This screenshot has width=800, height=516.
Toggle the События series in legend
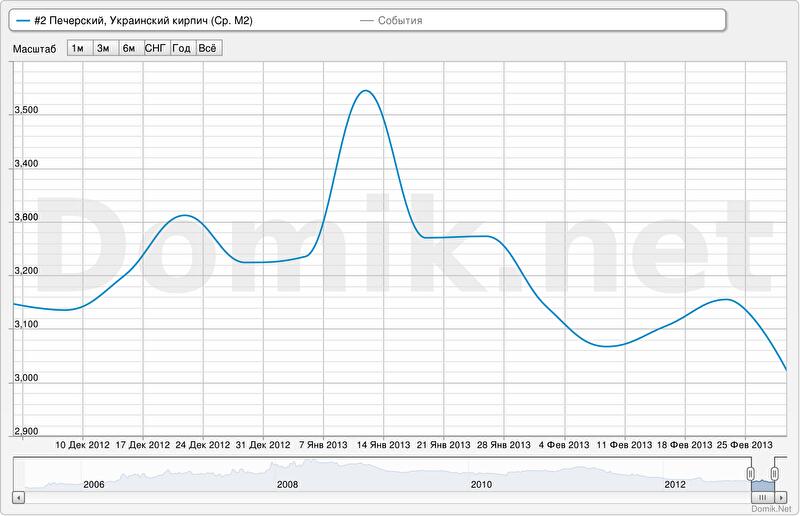400,20
